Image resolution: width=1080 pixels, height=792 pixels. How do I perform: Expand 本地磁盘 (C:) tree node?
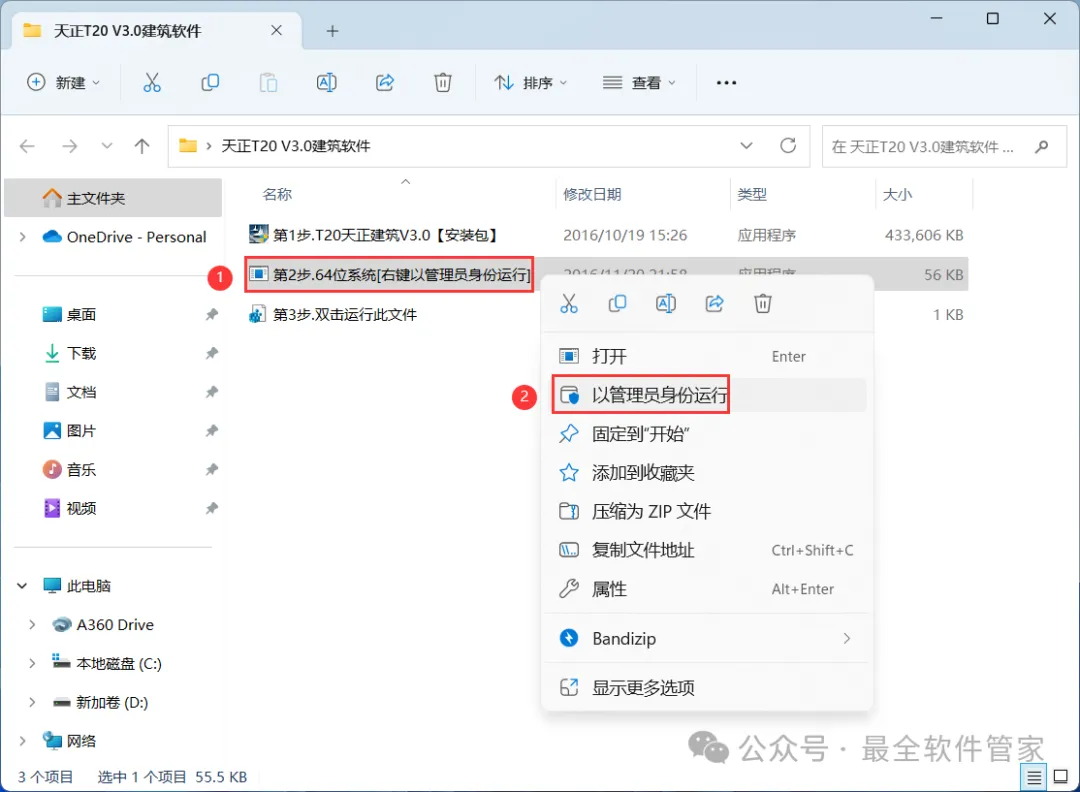click(32, 664)
